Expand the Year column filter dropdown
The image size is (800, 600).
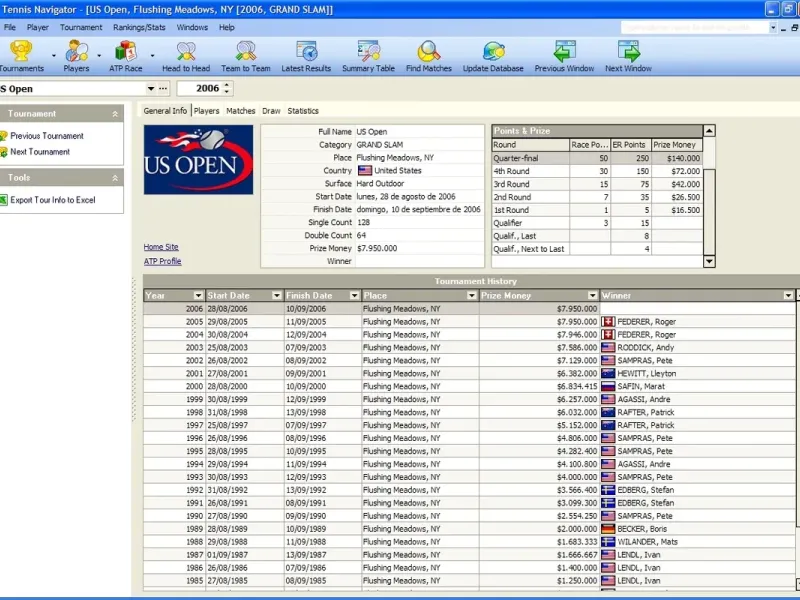[196, 296]
